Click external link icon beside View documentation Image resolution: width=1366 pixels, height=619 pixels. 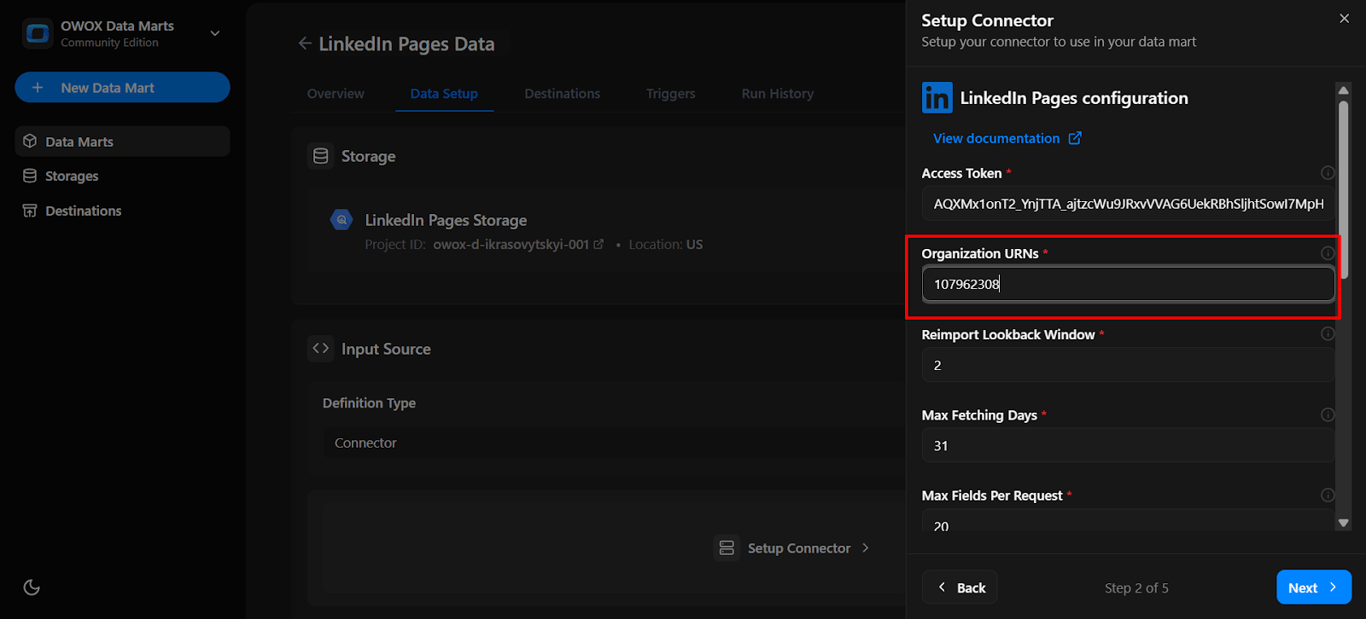click(x=1075, y=138)
